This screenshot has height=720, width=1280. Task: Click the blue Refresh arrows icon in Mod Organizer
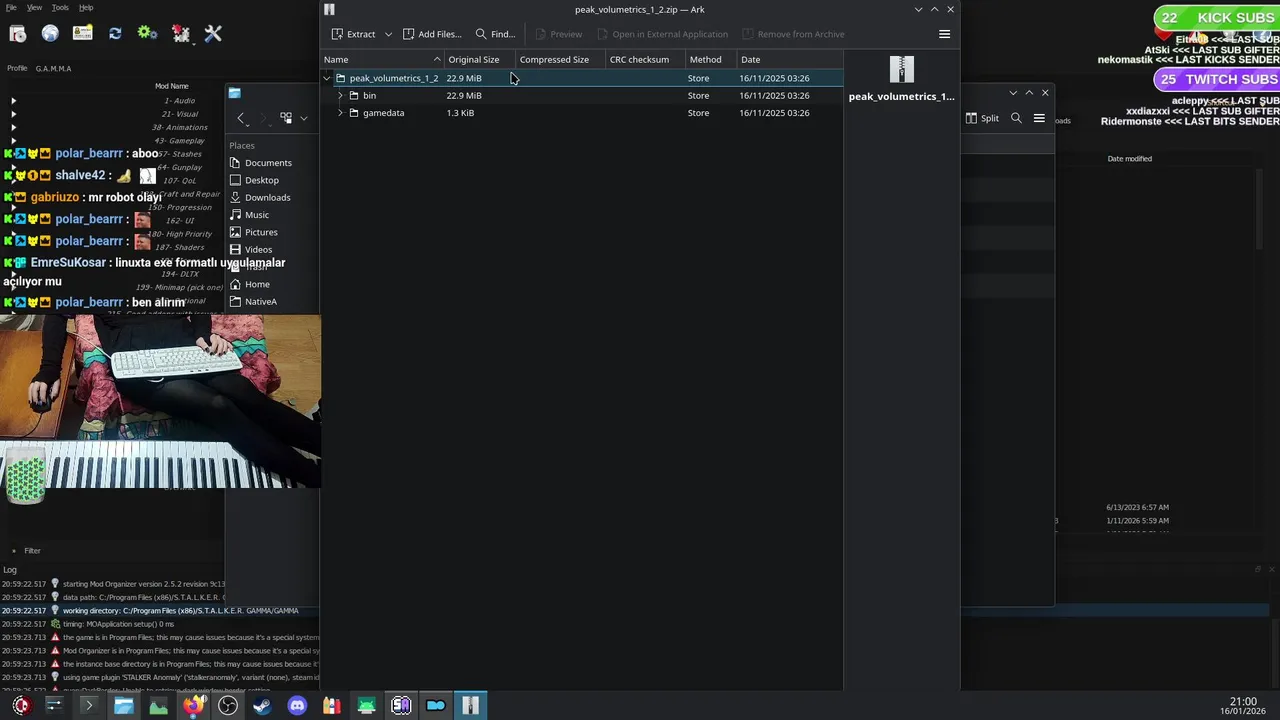[115, 34]
